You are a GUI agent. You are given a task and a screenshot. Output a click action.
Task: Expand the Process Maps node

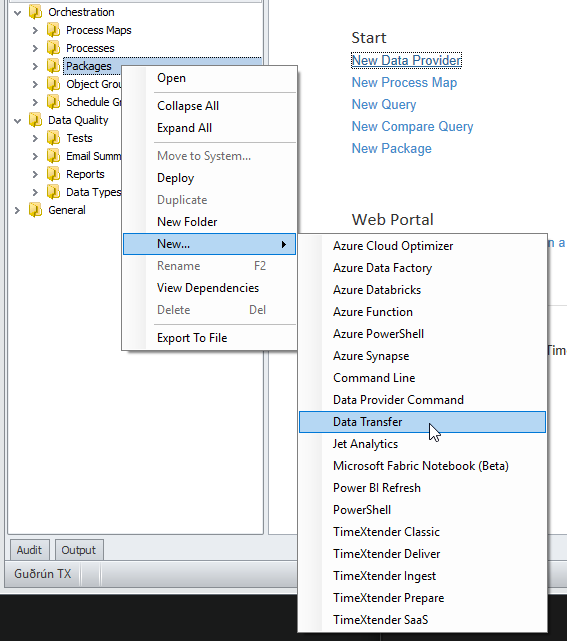[x=35, y=30]
